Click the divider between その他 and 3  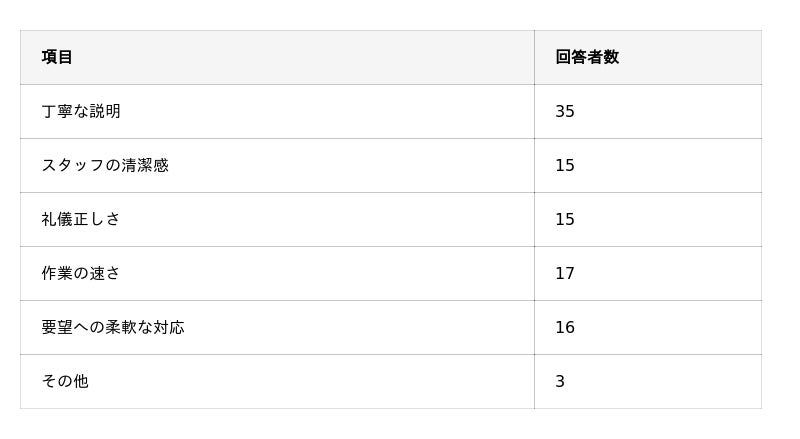(534, 381)
